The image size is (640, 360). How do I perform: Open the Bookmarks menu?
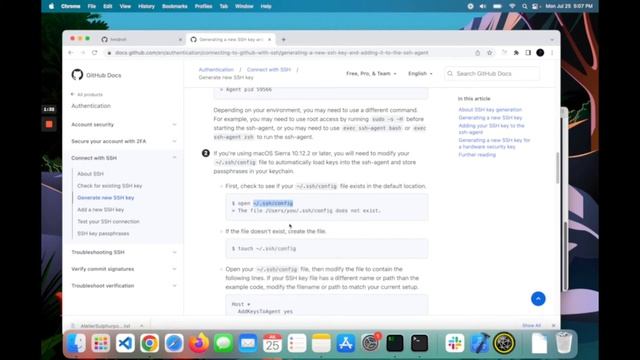[174, 6]
